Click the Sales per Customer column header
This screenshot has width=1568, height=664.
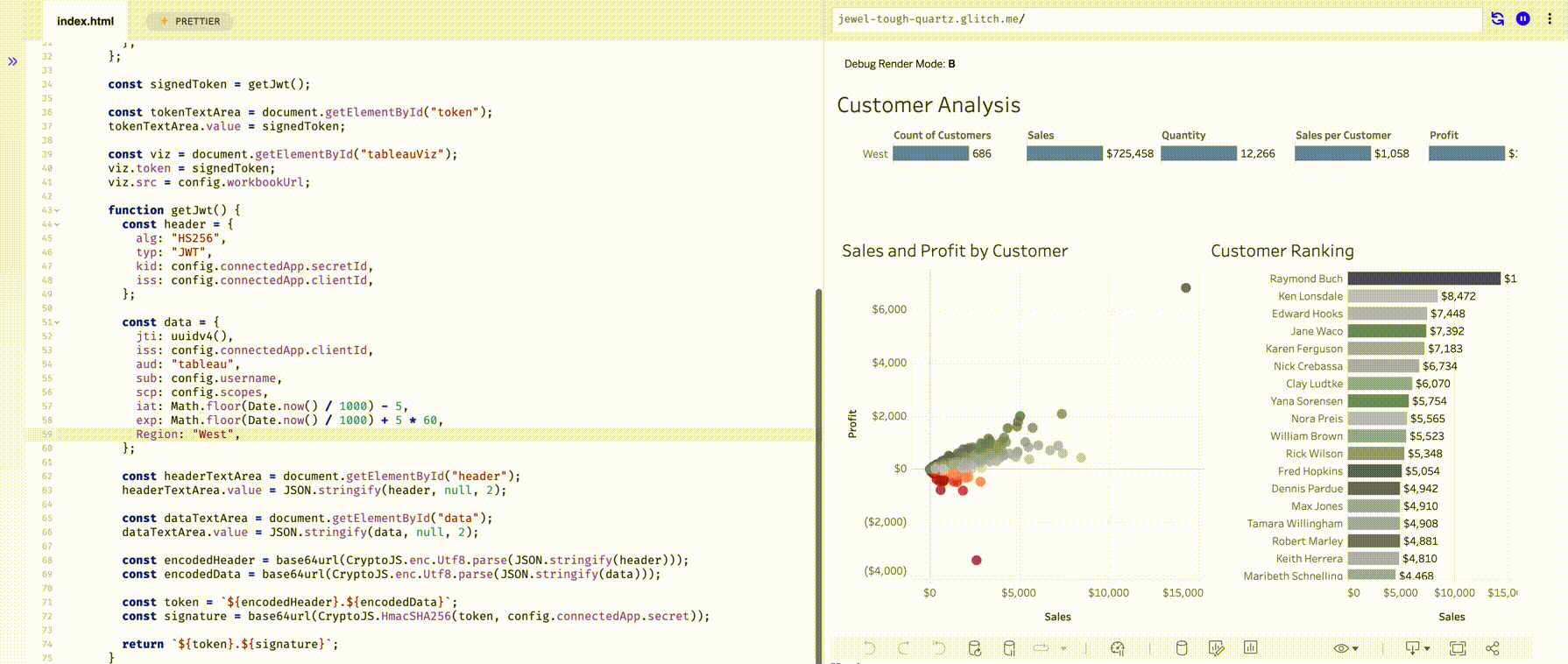(x=1343, y=135)
